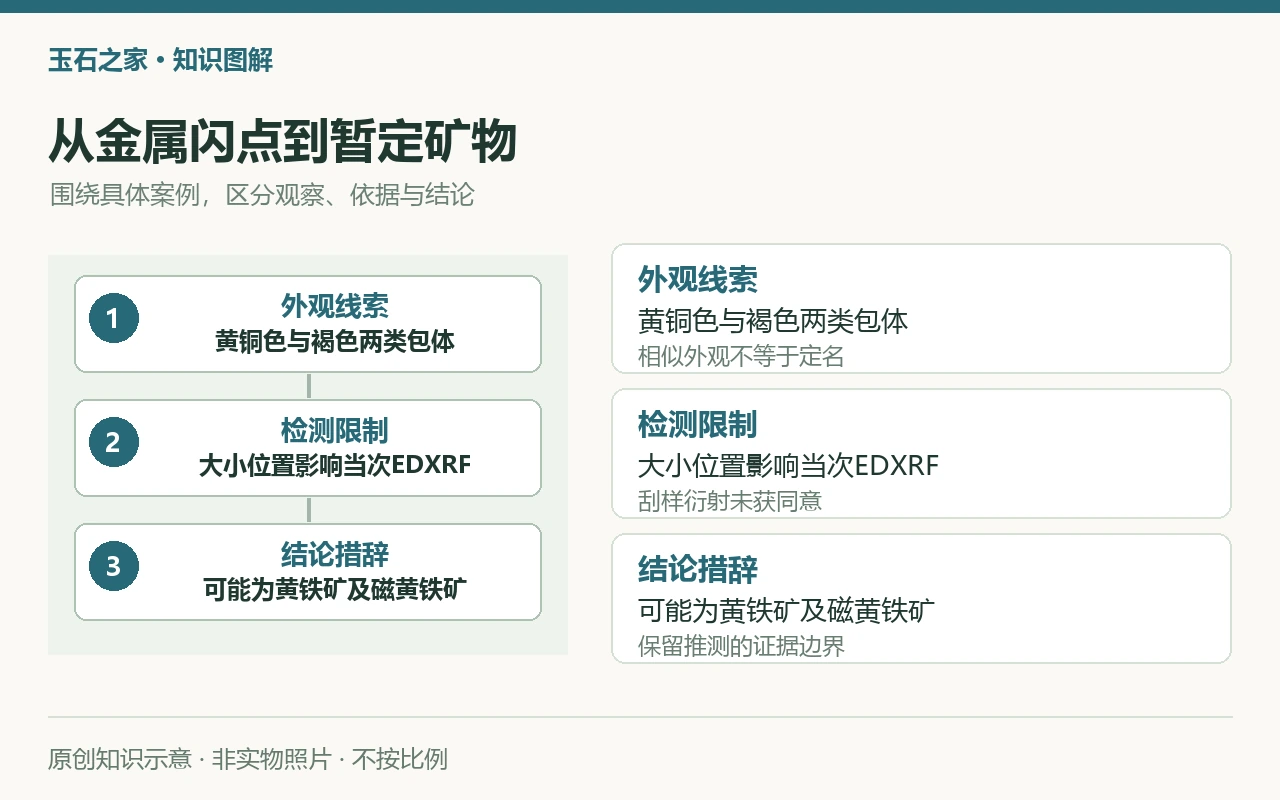
Task: Click the 玉石之家・知识图解 header label
Action: 160,60
